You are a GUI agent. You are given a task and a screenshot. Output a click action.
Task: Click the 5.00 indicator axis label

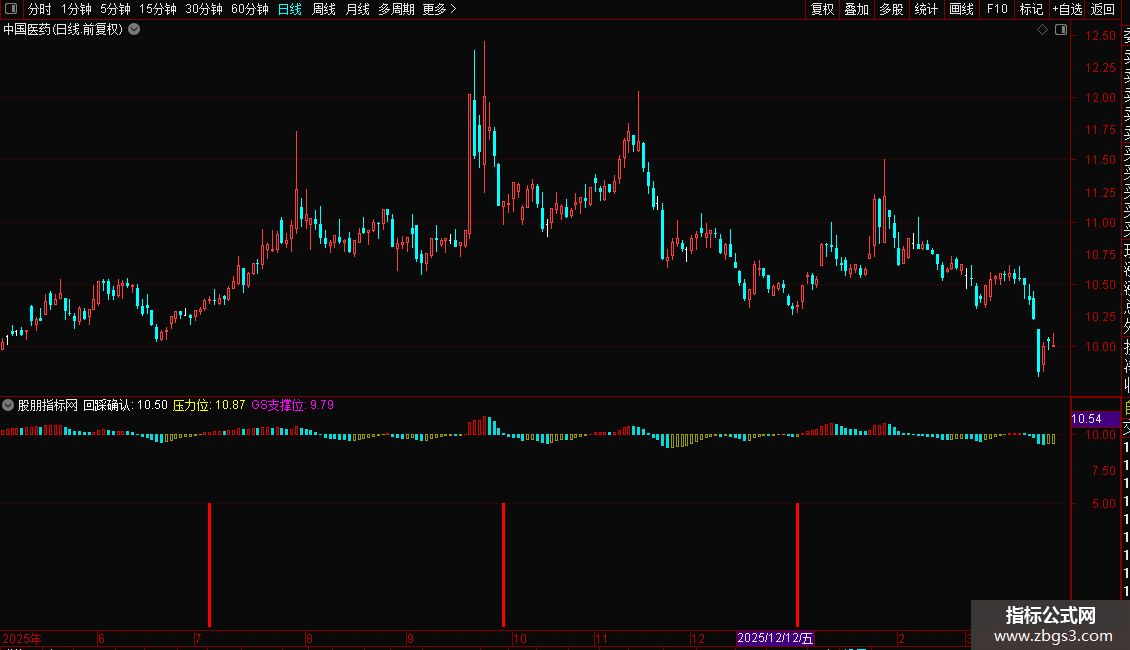tap(1104, 504)
